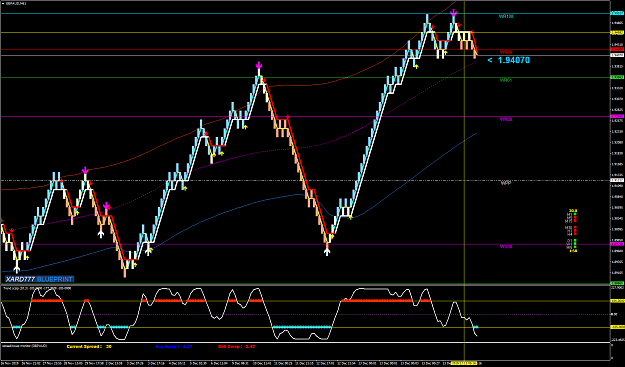The height and width of the screenshot is (367, 625).
Task: Click the blue Buy Swap value
Action: [x=174, y=347]
